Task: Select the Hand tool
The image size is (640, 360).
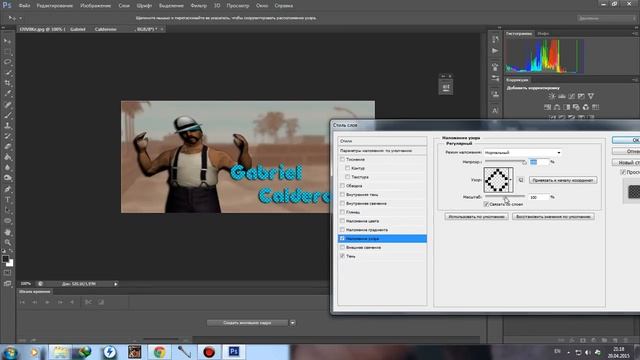Action: point(7,232)
